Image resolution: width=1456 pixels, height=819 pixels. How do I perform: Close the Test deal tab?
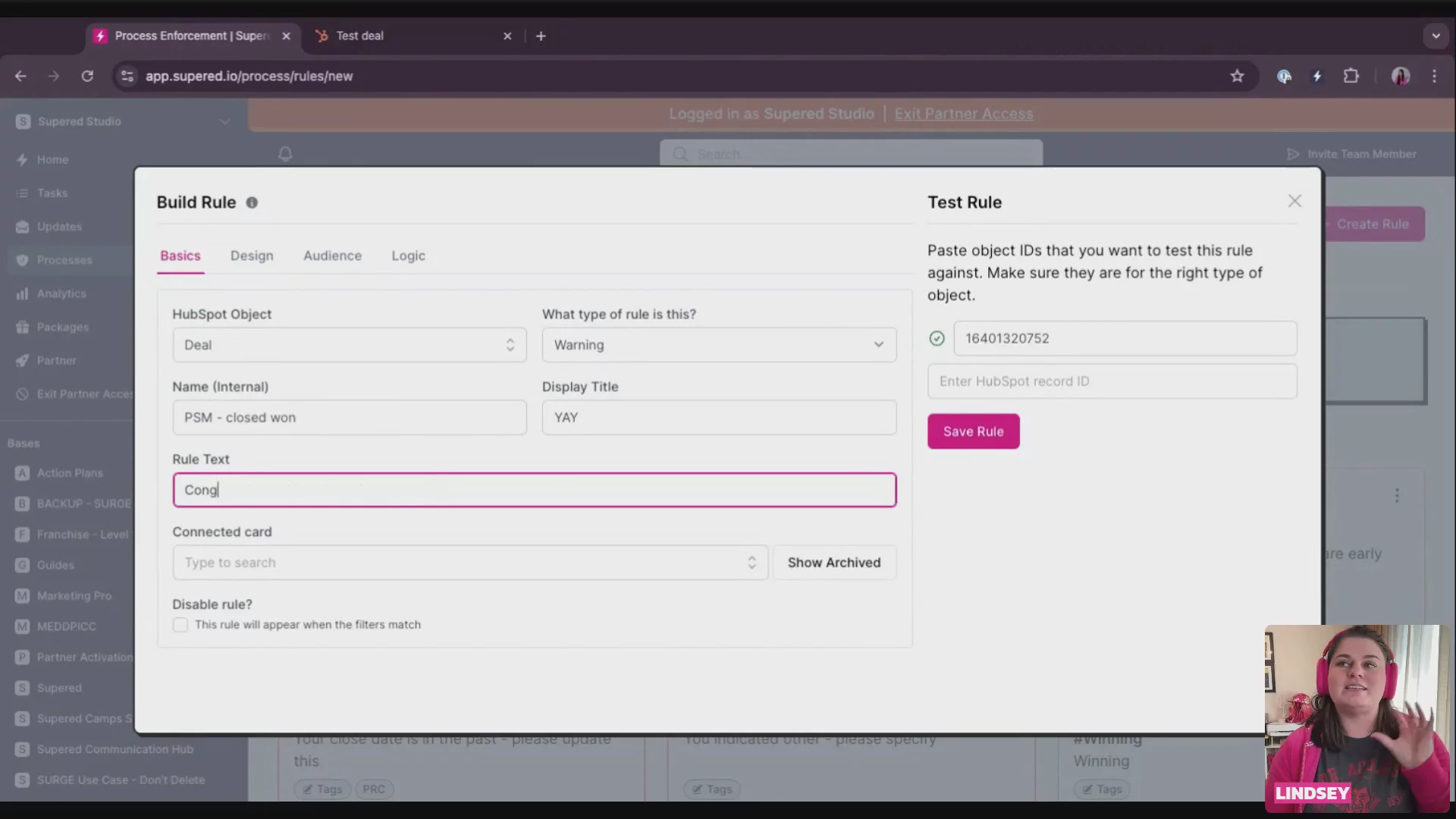[x=507, y=36]
